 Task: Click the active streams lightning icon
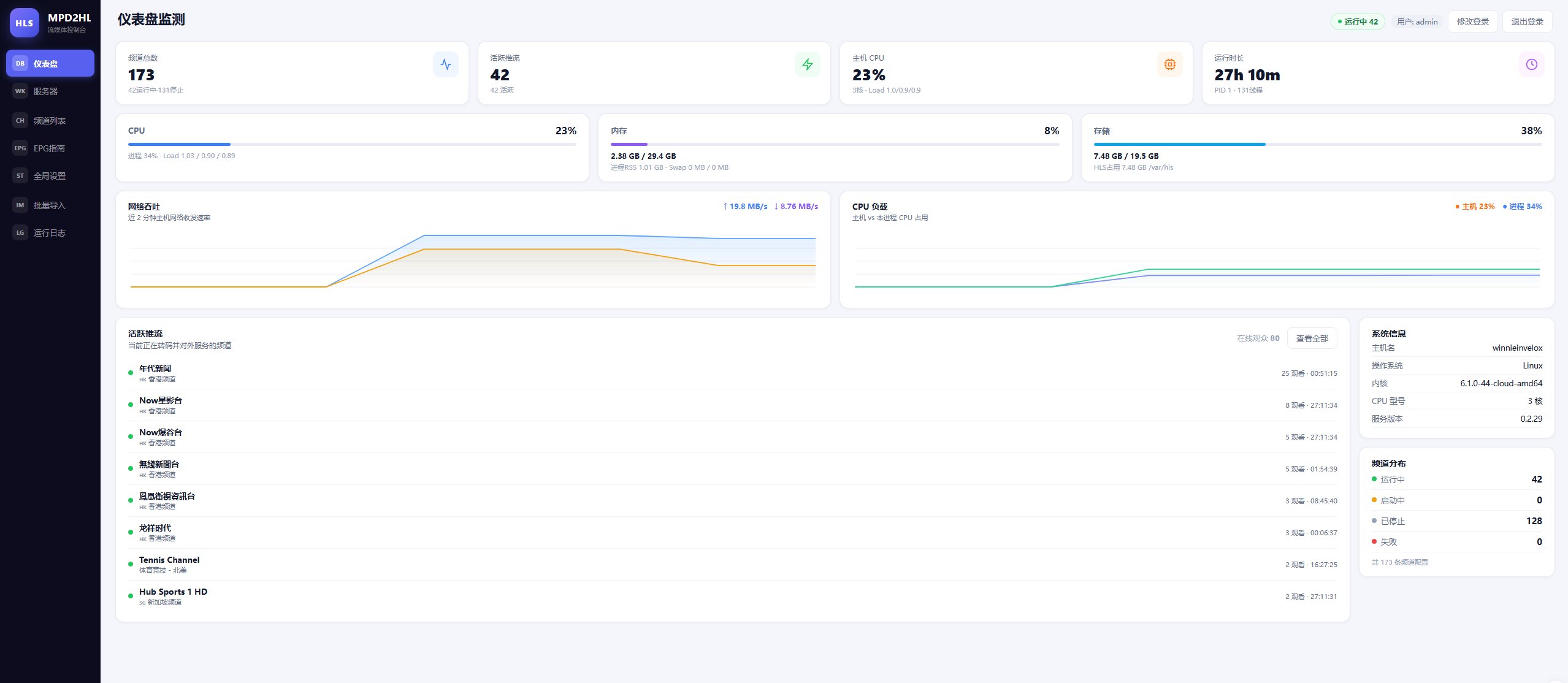[808, 64]
